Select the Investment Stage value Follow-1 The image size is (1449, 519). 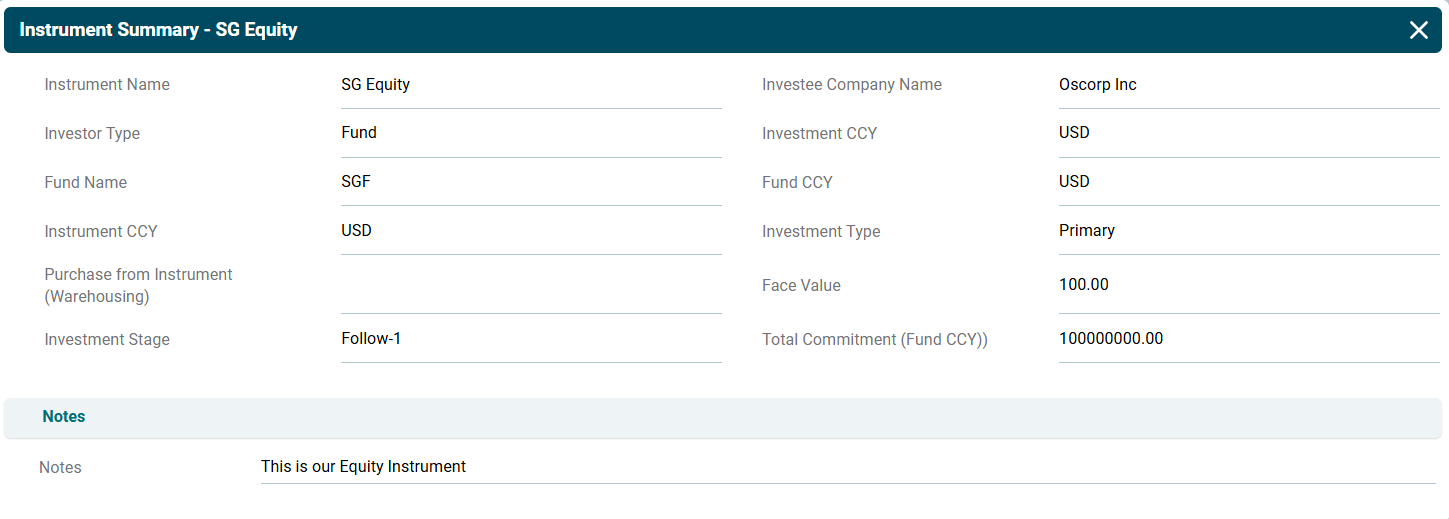tap(371, 339)
